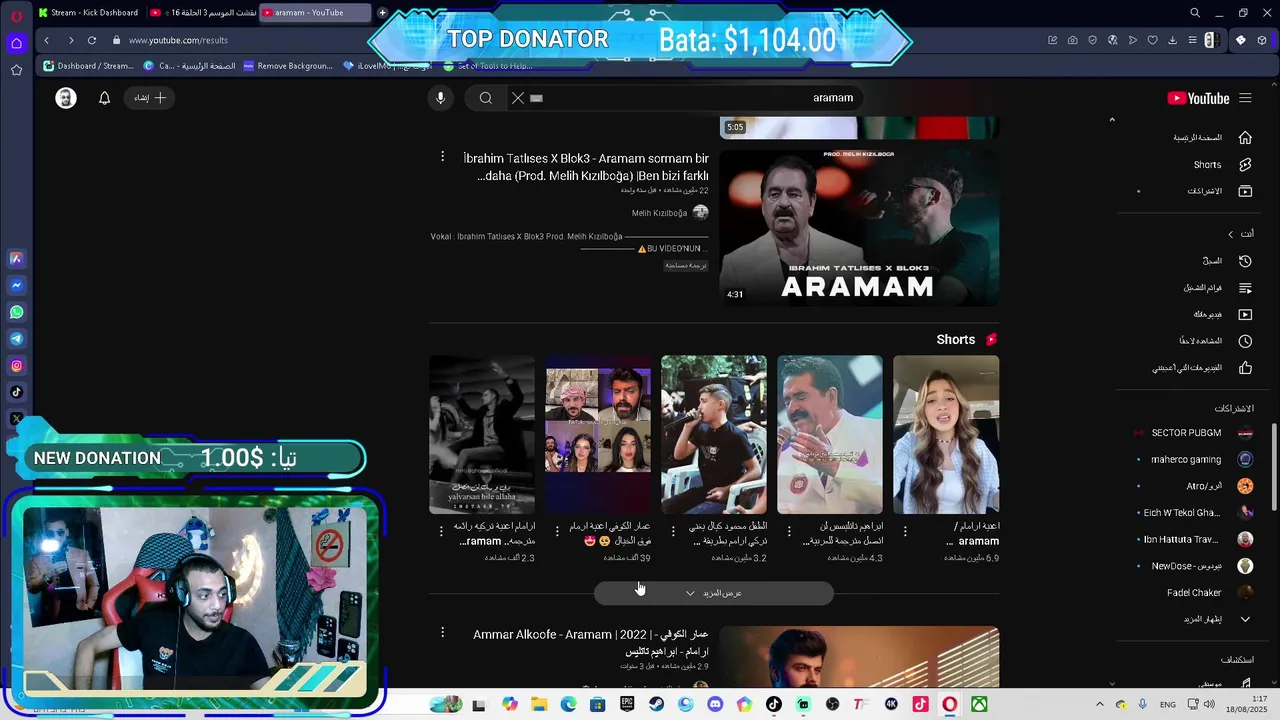This screenshot has height=720, width=1280.
Task: Open a new browser tab
Action: point(382,13)
